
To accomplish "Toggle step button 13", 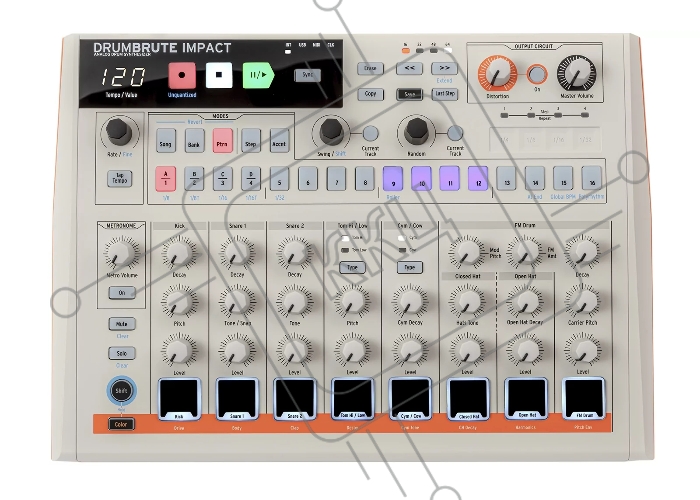I will tap(506, 179).
